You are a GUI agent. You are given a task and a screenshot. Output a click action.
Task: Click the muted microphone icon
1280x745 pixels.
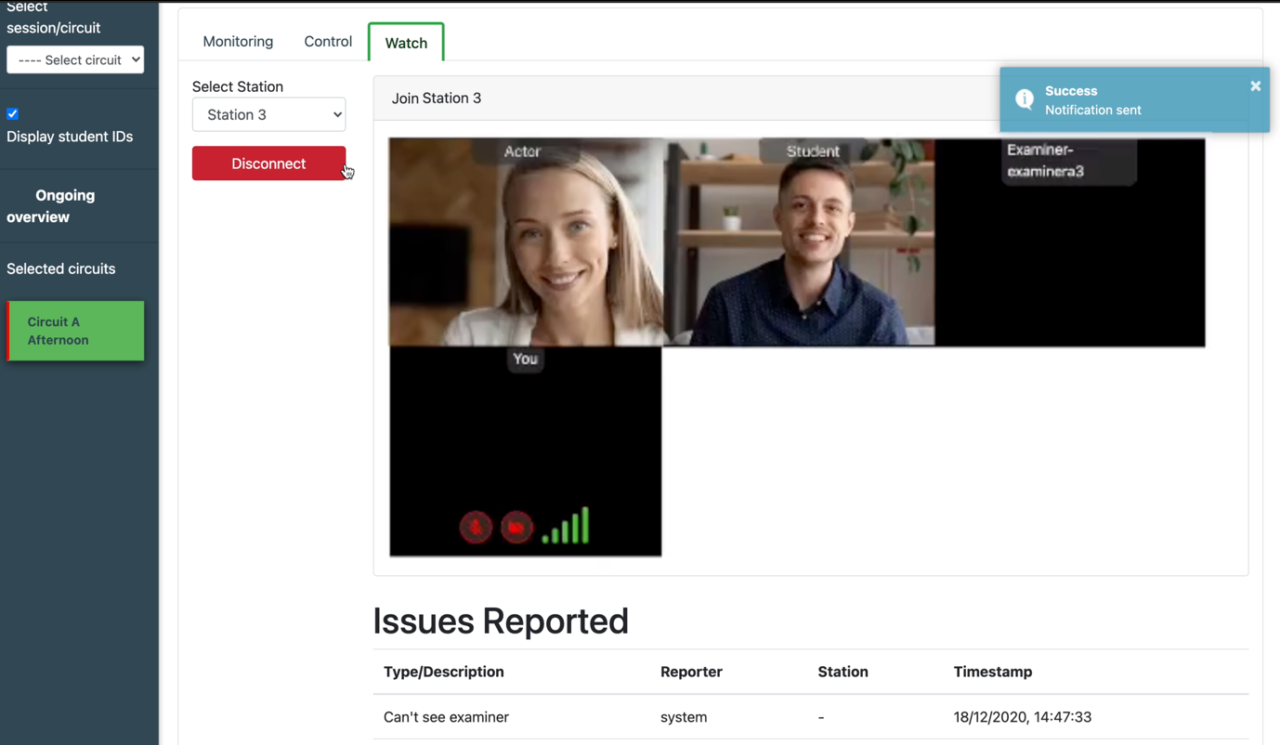pos(476,527)
